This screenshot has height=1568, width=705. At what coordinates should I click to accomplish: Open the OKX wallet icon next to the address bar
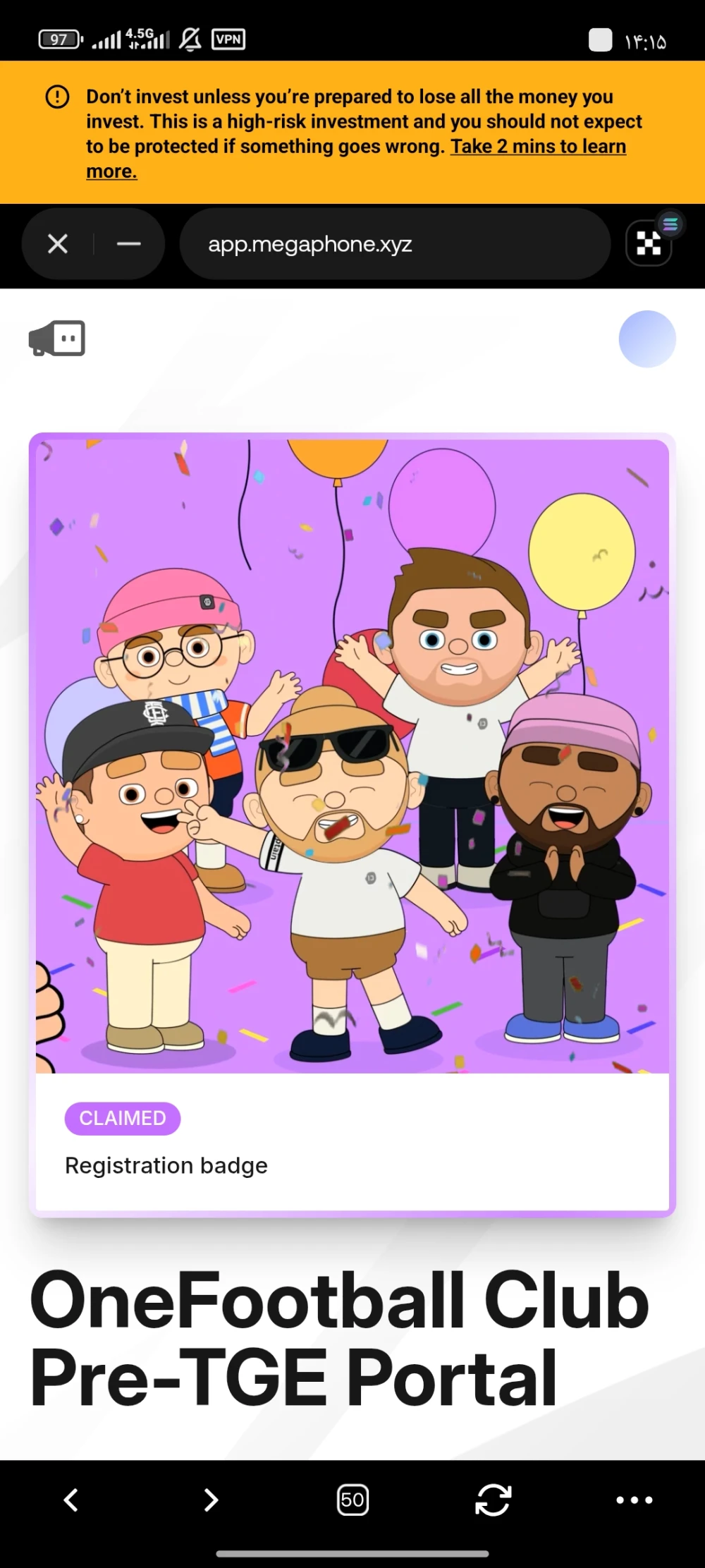pyautogui.click(x=649, y=244)
